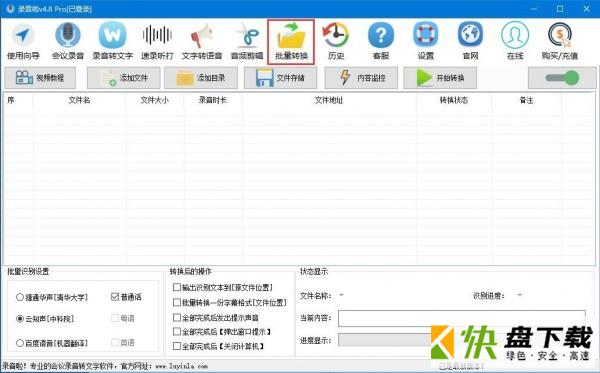Open the 购买/充值 purchase icon
The height and width of the screenshot is (373, 600).
560,41
